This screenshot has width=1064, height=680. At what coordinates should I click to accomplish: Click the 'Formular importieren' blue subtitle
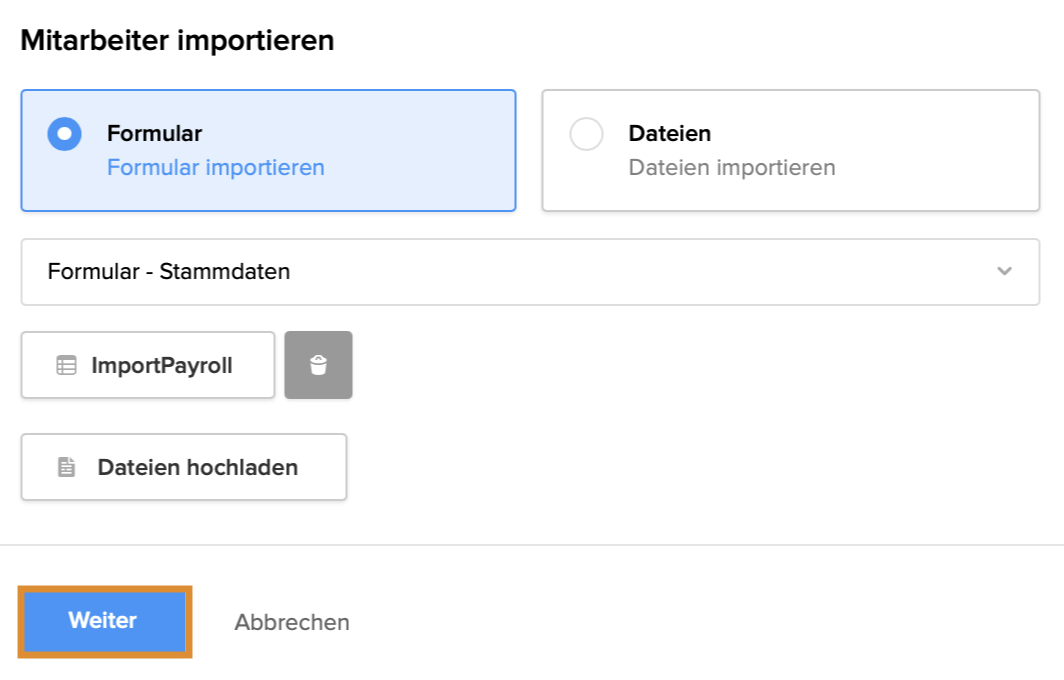pyautogui.click(x=216, y=167)
